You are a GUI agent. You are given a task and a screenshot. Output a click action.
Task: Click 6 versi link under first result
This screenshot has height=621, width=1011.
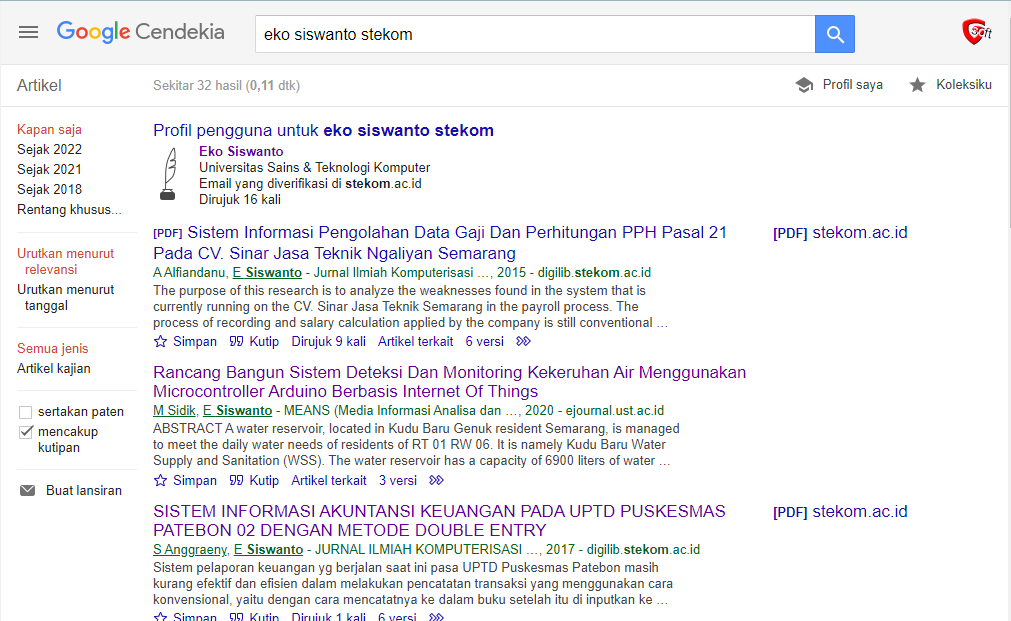click(484, 341)
